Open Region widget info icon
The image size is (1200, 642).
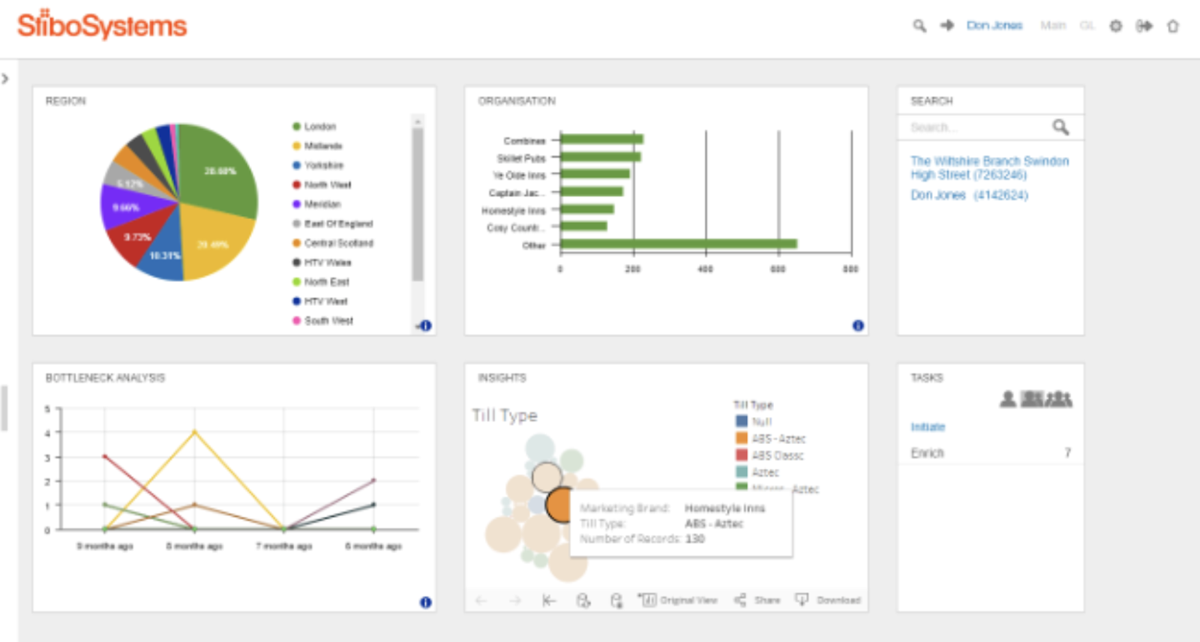(425, 325)
